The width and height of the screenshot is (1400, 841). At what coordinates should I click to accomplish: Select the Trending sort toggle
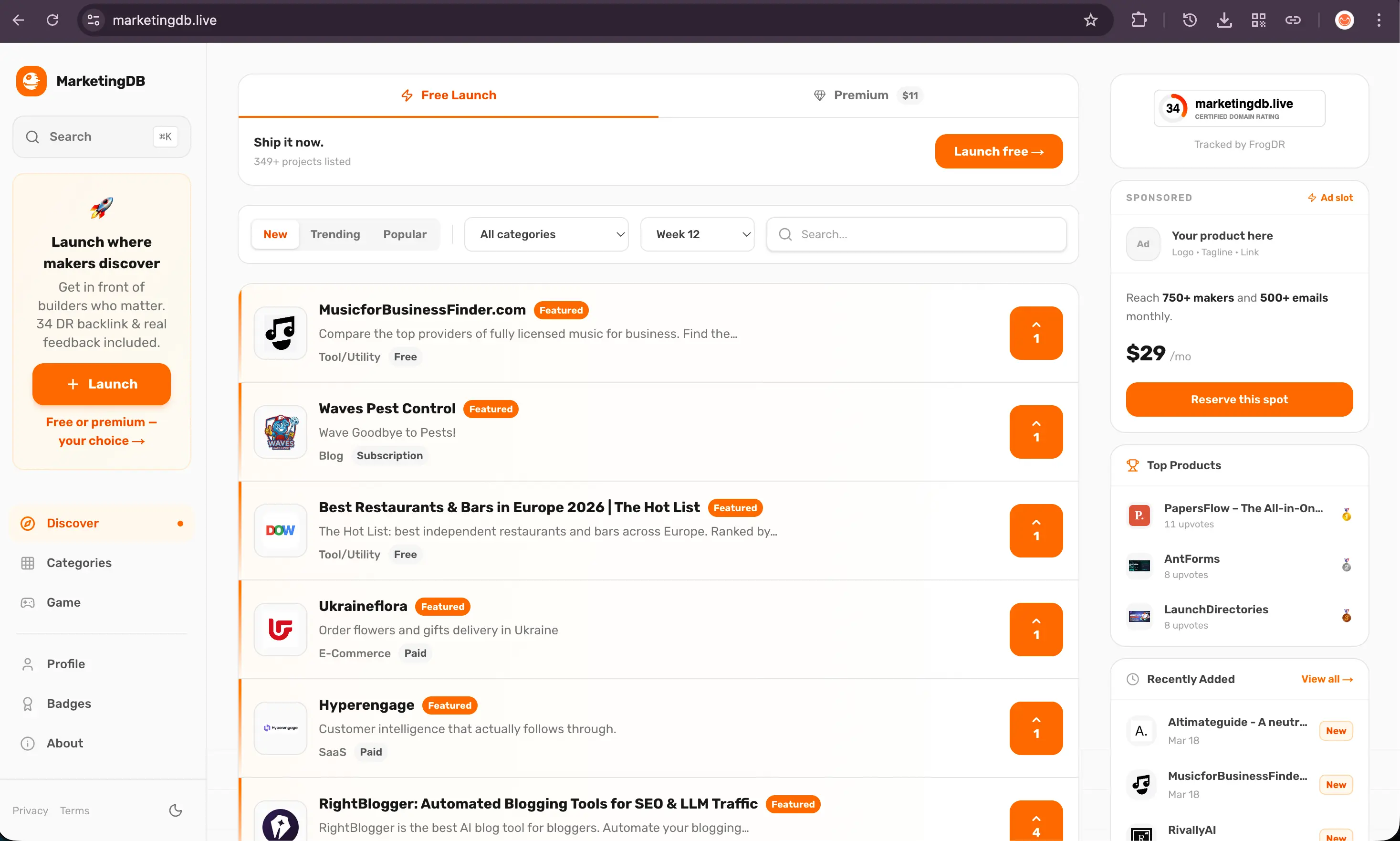pyautogui.click(x=335, y=234)
